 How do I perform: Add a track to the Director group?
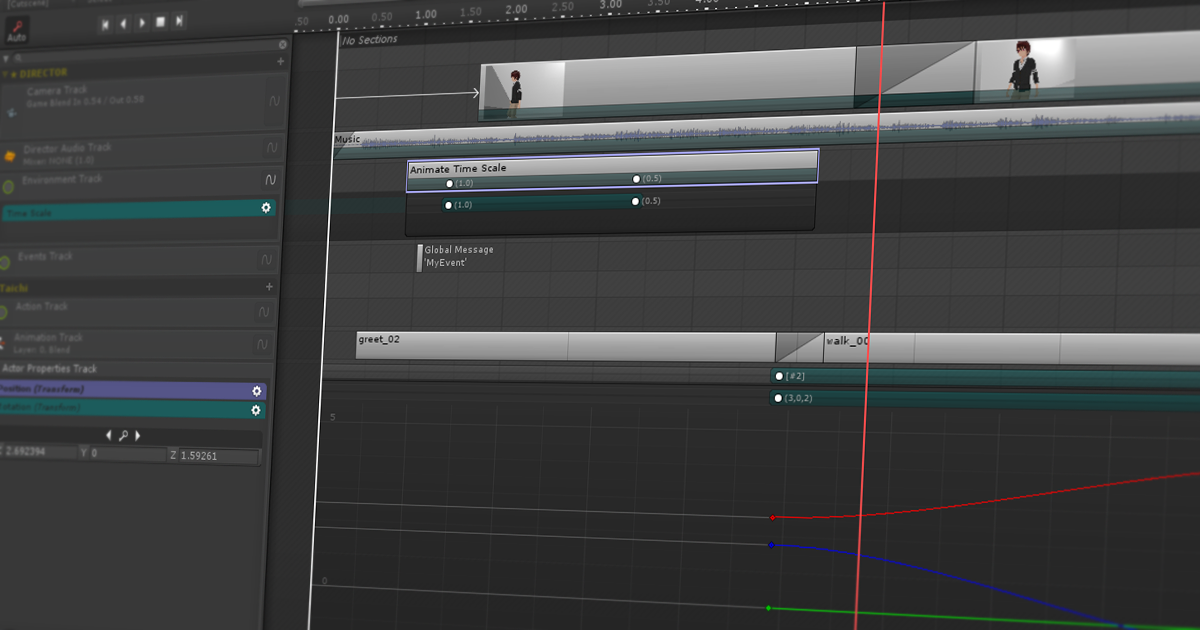(281, 62)
